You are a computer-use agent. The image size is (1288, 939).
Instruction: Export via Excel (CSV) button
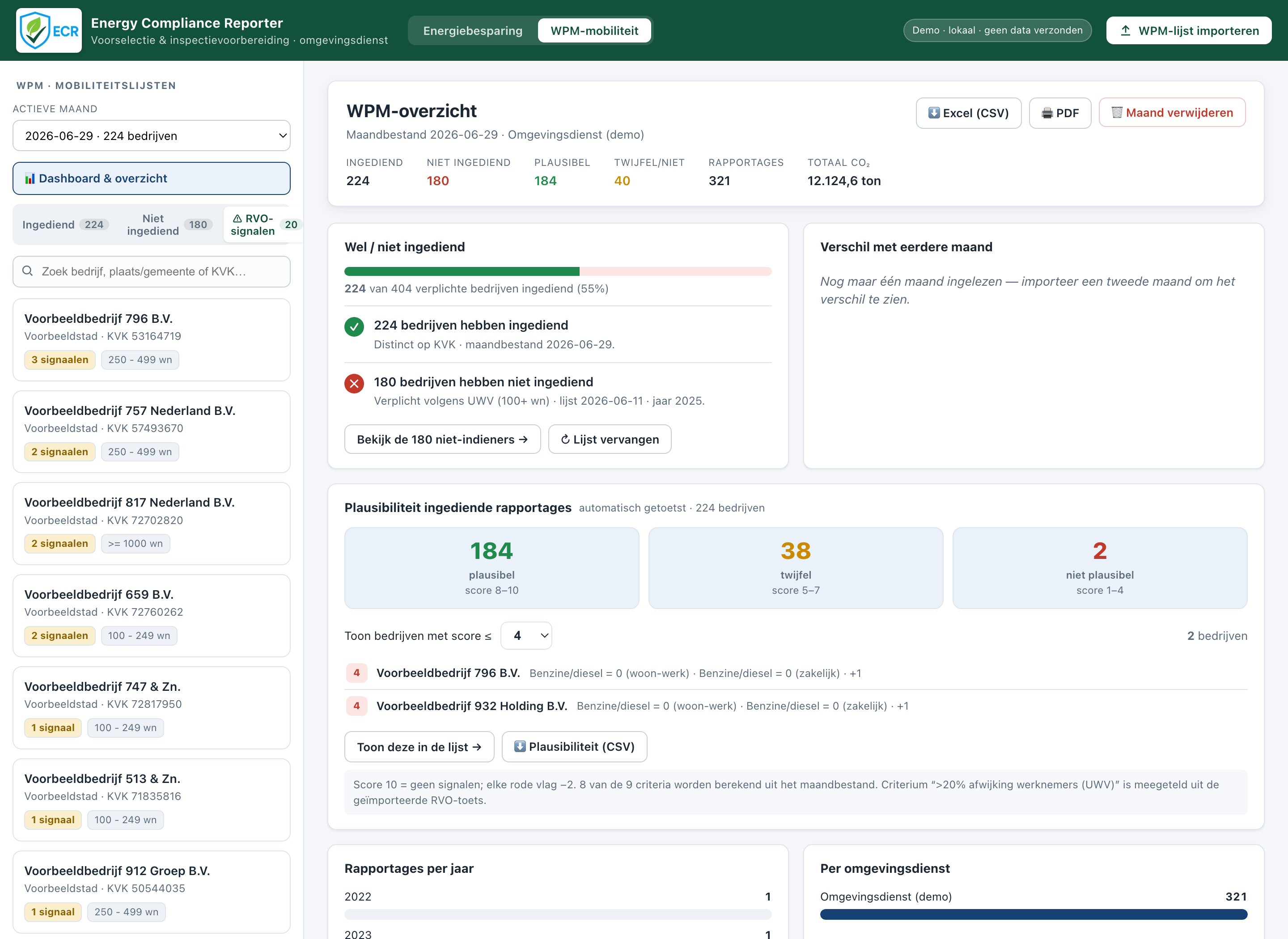tap(969, 113)
